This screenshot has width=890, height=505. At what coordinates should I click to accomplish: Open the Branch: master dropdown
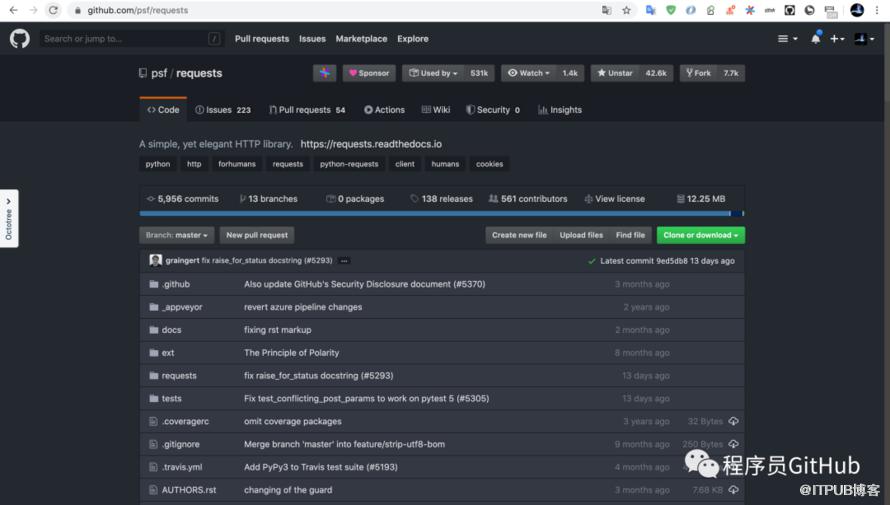[177, 235]
